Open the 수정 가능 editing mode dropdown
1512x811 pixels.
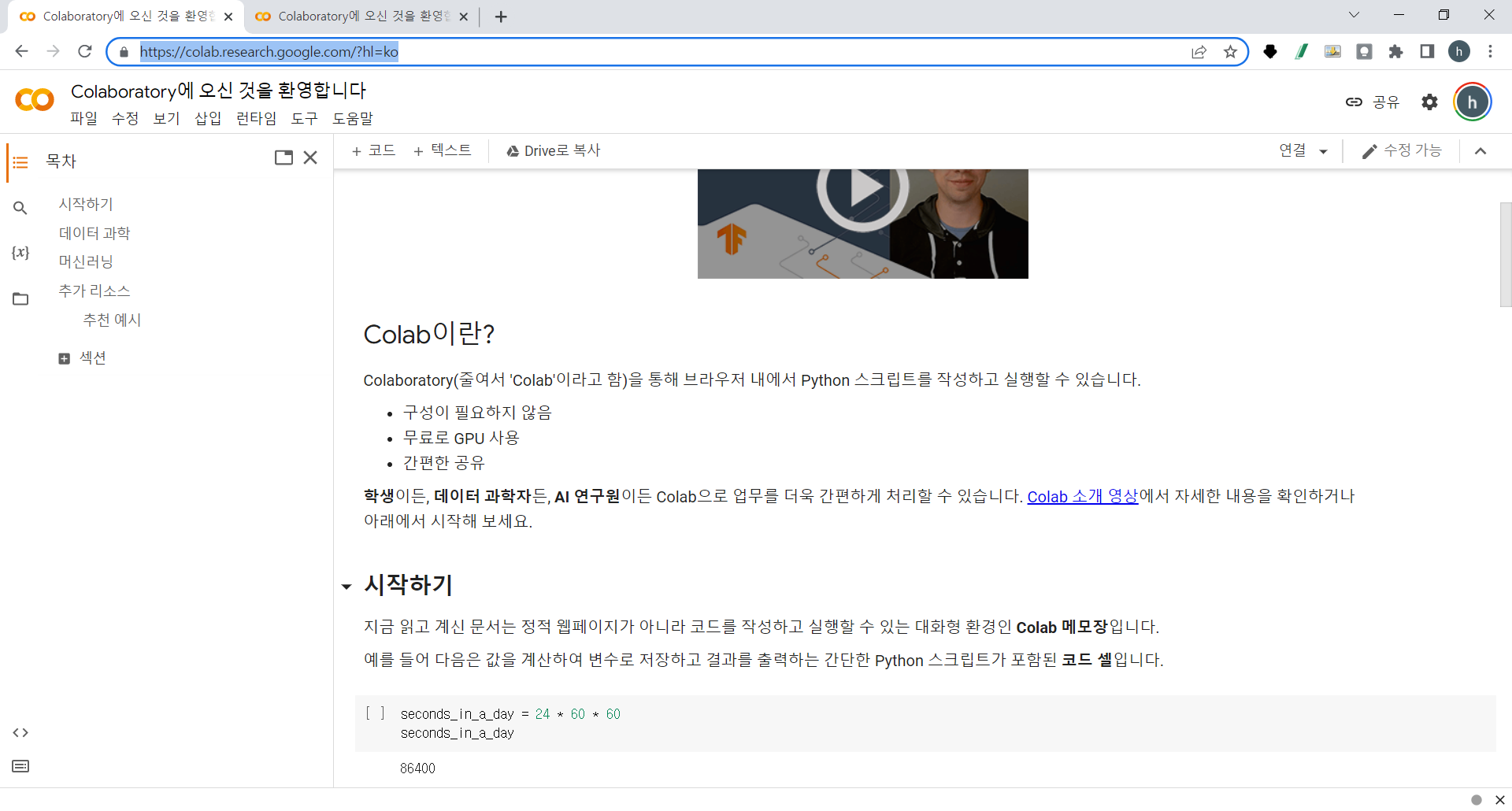(1402, 150)
